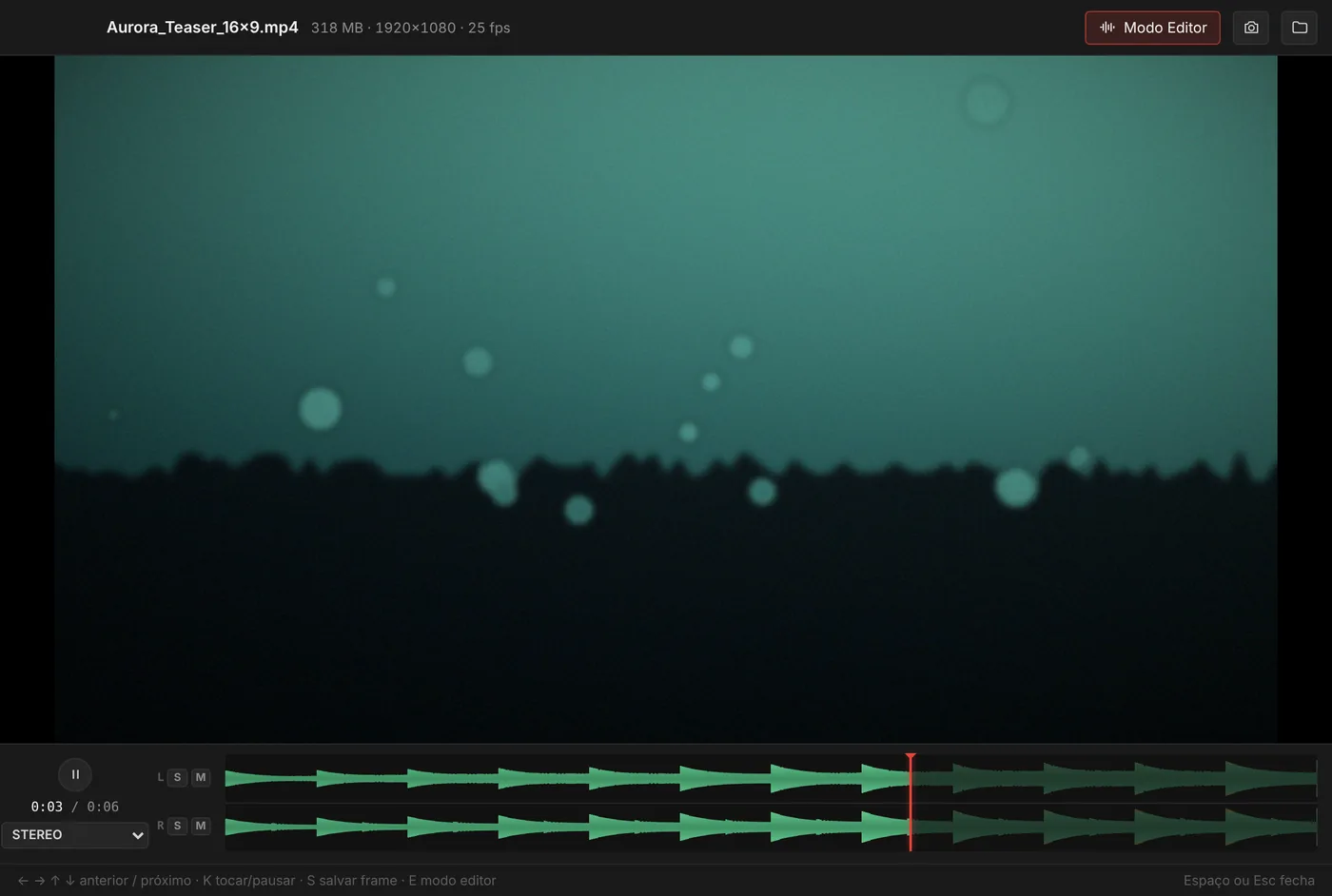Capture a frame with the camera icon
The height and width of the screenshot is (896, 1332).
1251,28
